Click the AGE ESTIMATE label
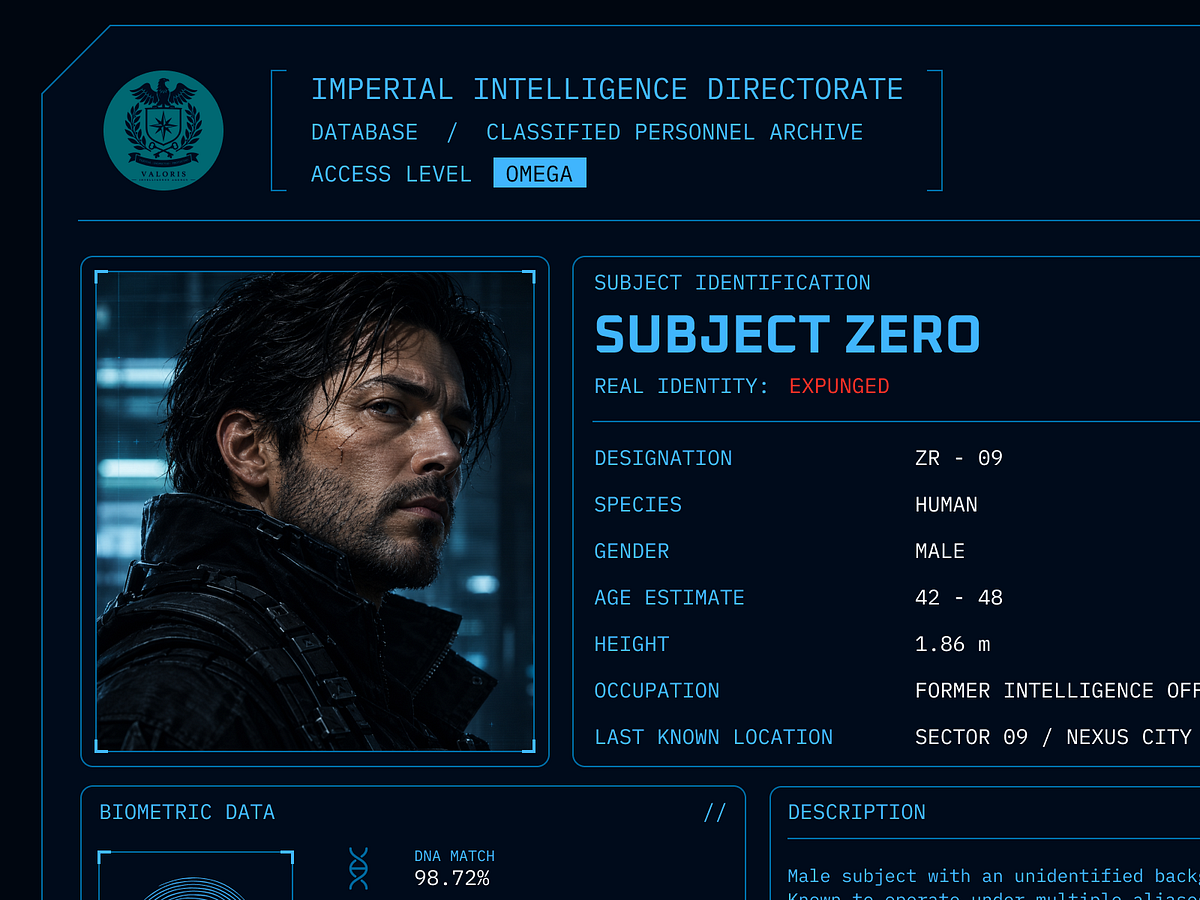 pos(669,598)
